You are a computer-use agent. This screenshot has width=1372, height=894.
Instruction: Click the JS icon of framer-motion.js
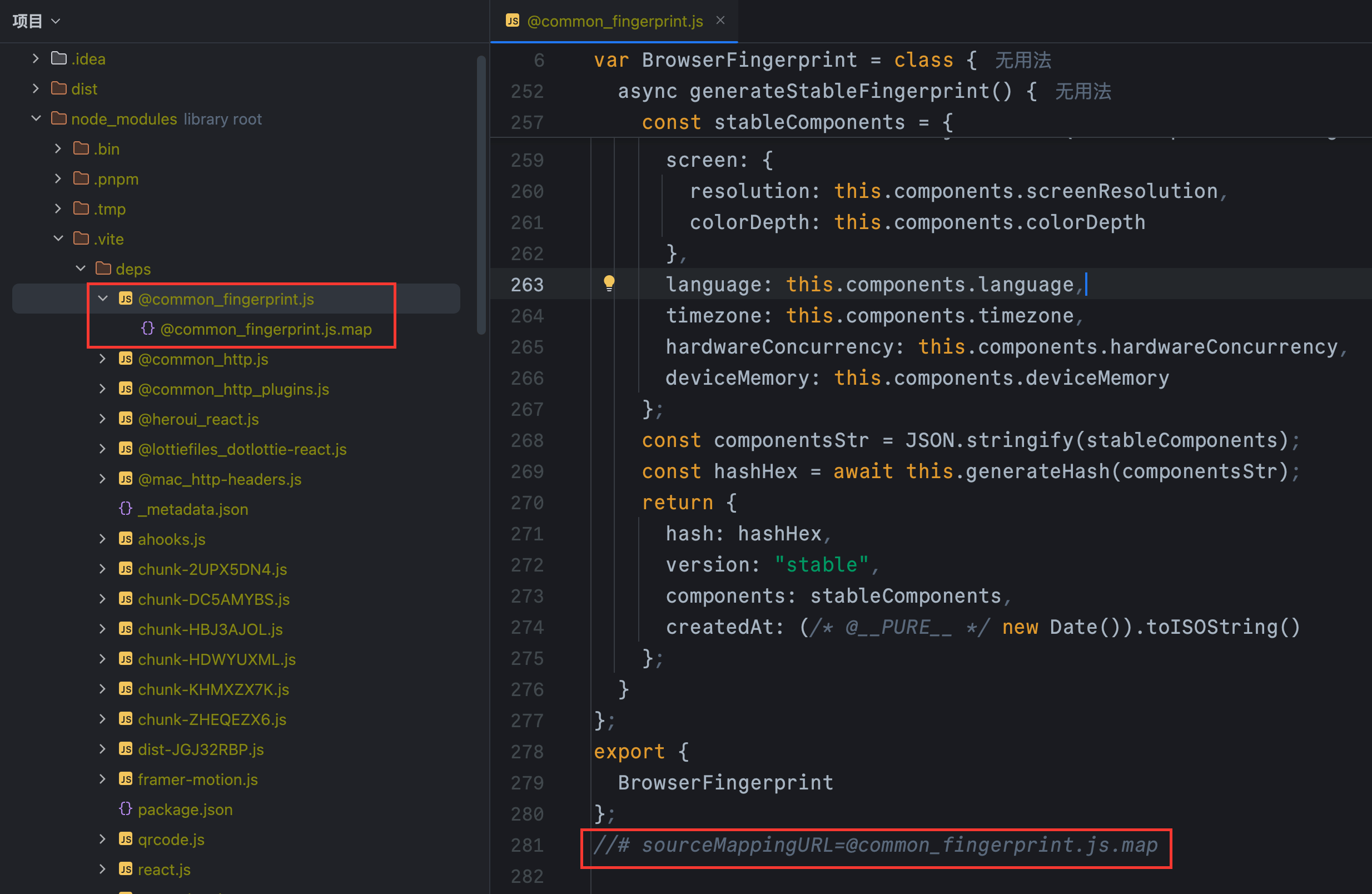click(x=126, y=779)
